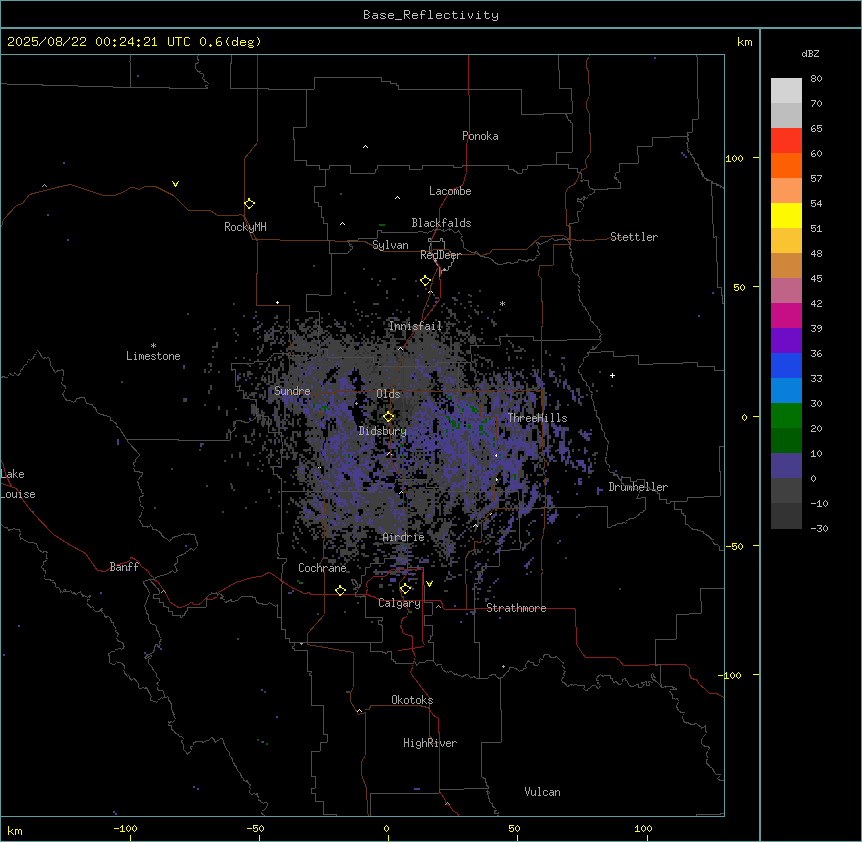
Task: Click the 57 value on the dBZ legend
Action: (x=816, y=178)
